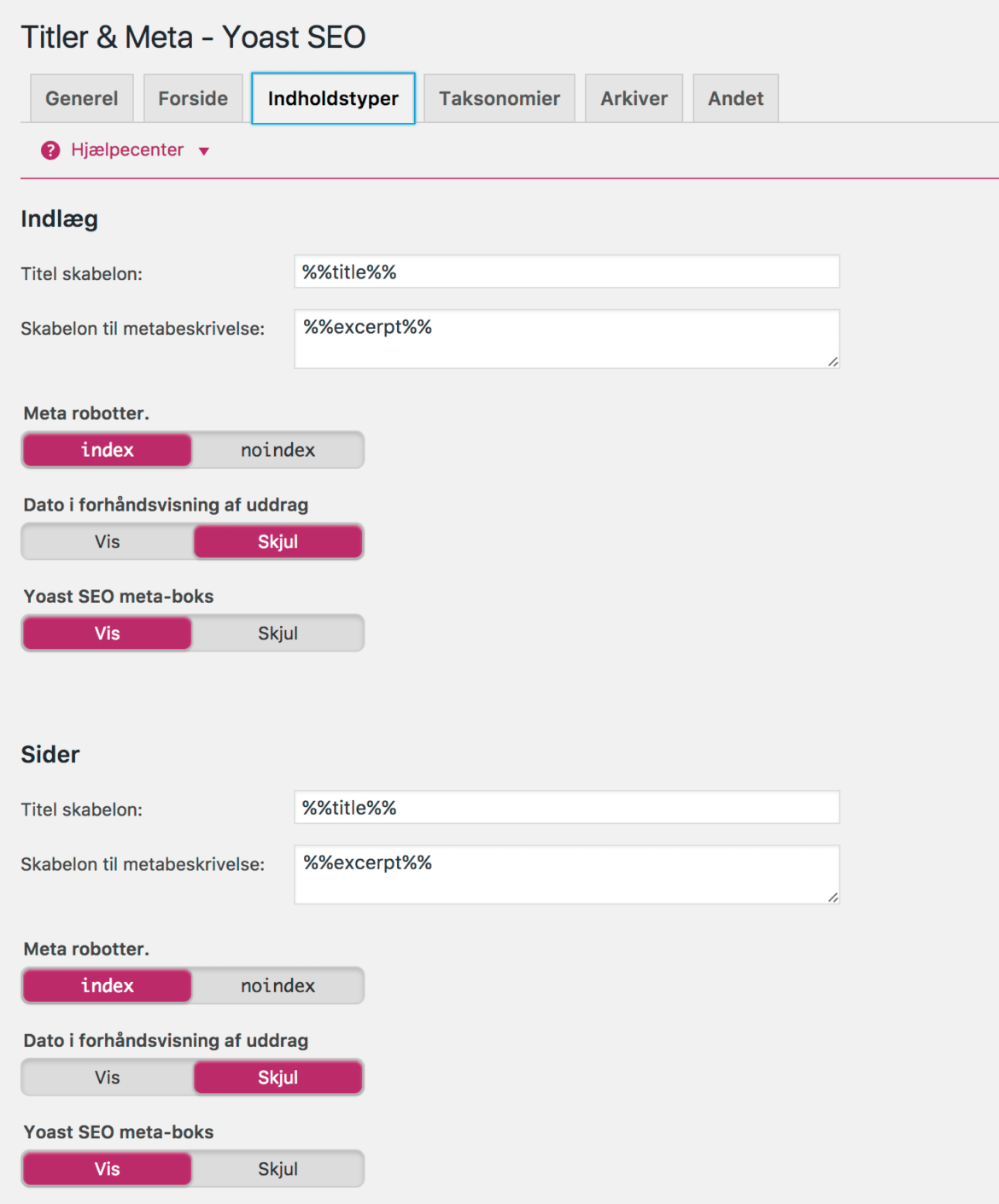Click the metabeskrivelse textarea under Indlæg
The image size is (999, 1204).
pos(566,338)
